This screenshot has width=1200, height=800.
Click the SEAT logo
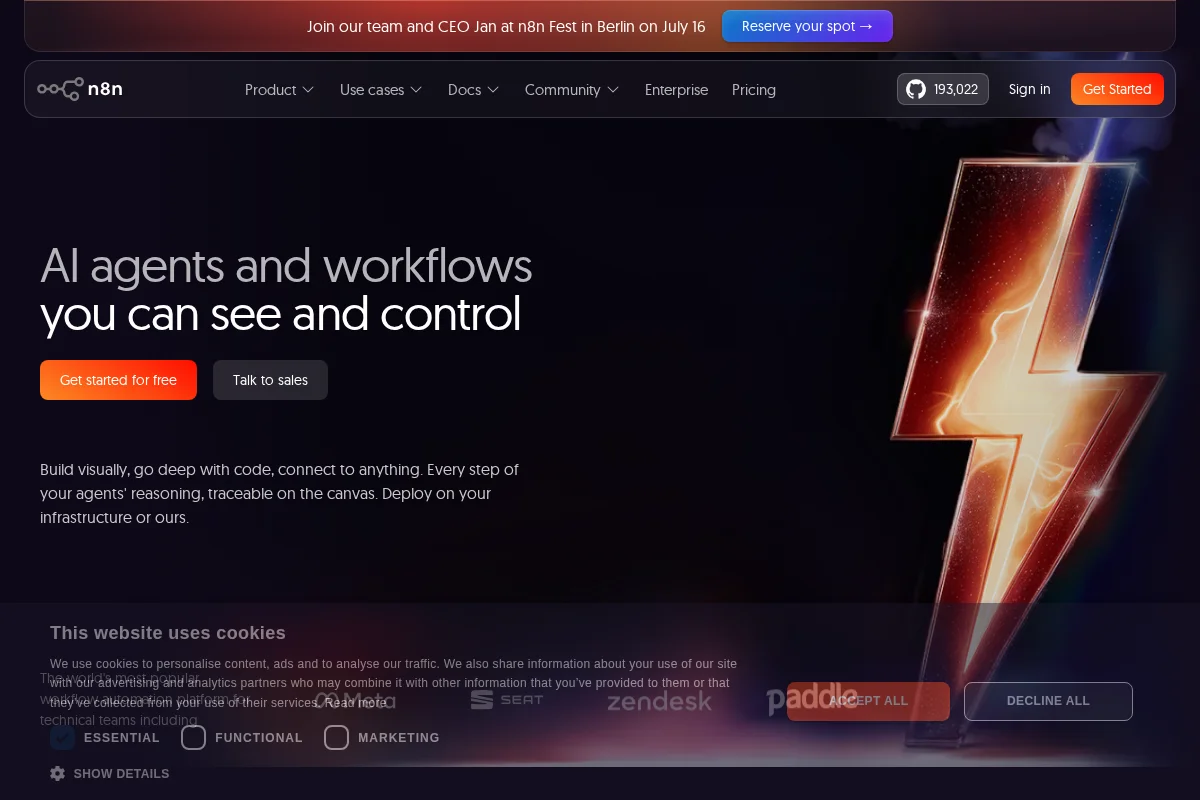(507, 700)
